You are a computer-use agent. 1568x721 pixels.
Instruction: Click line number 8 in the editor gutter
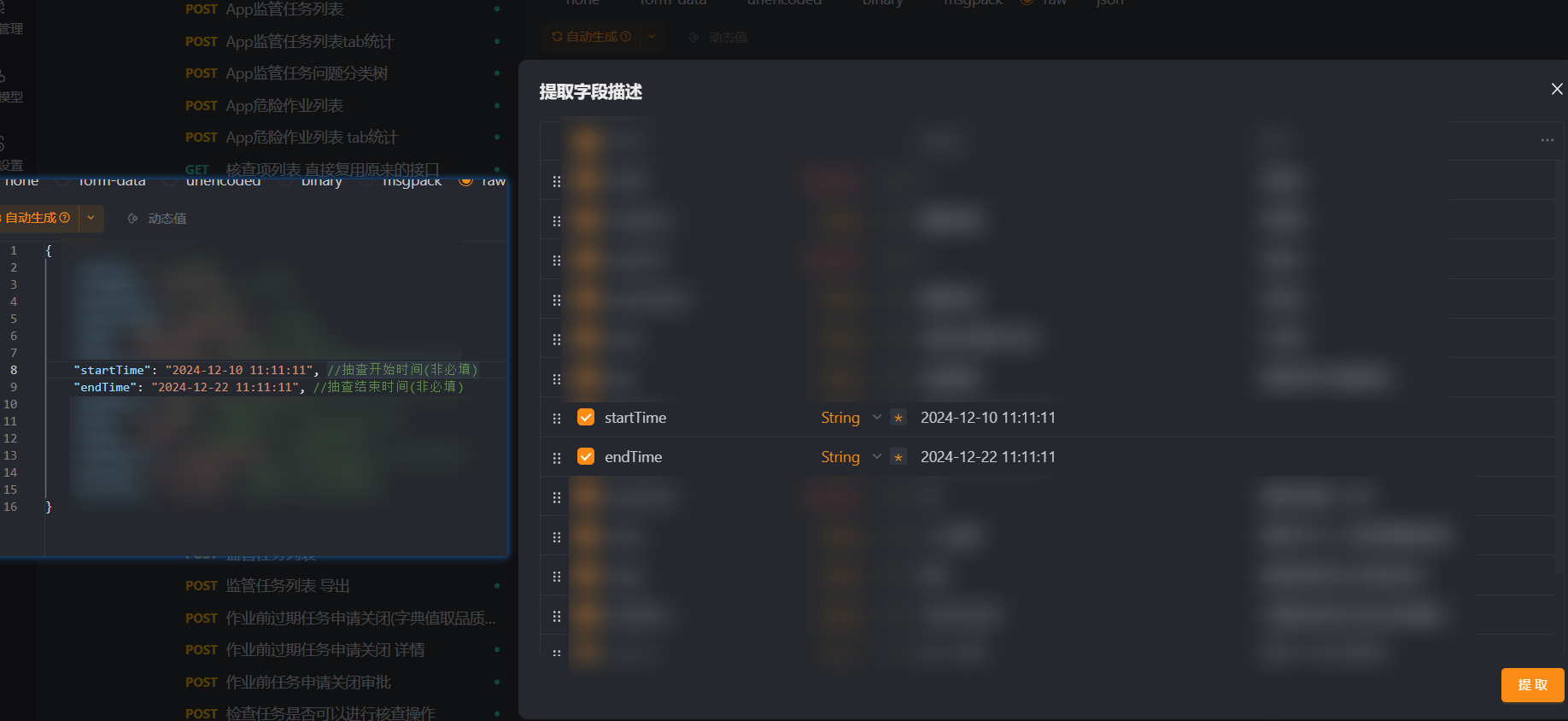(14, 370)
